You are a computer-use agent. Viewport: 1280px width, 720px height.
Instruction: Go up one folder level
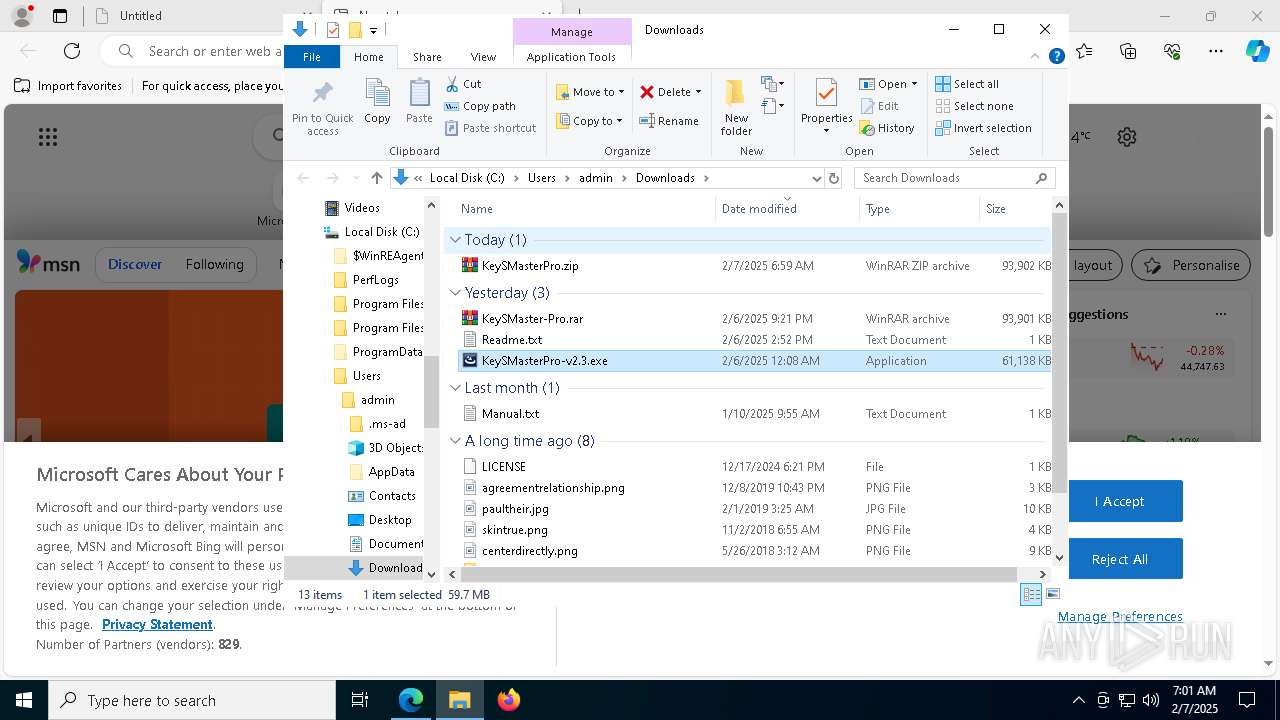376,178
